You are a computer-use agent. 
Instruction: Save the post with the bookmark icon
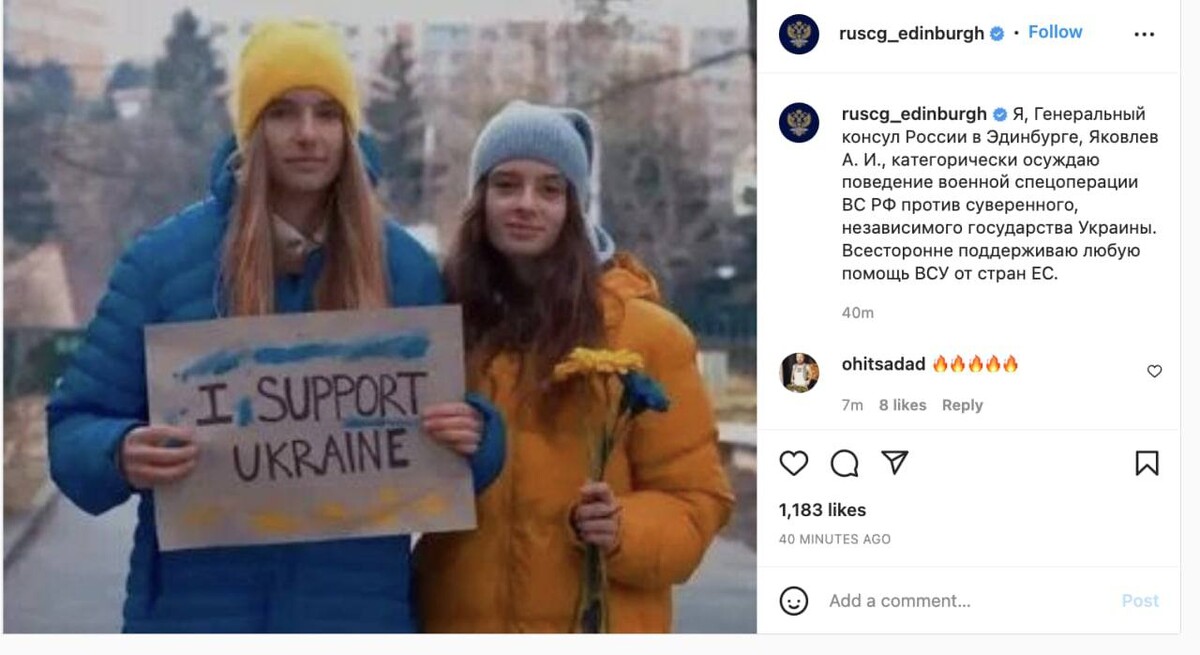pos(1147,463)
